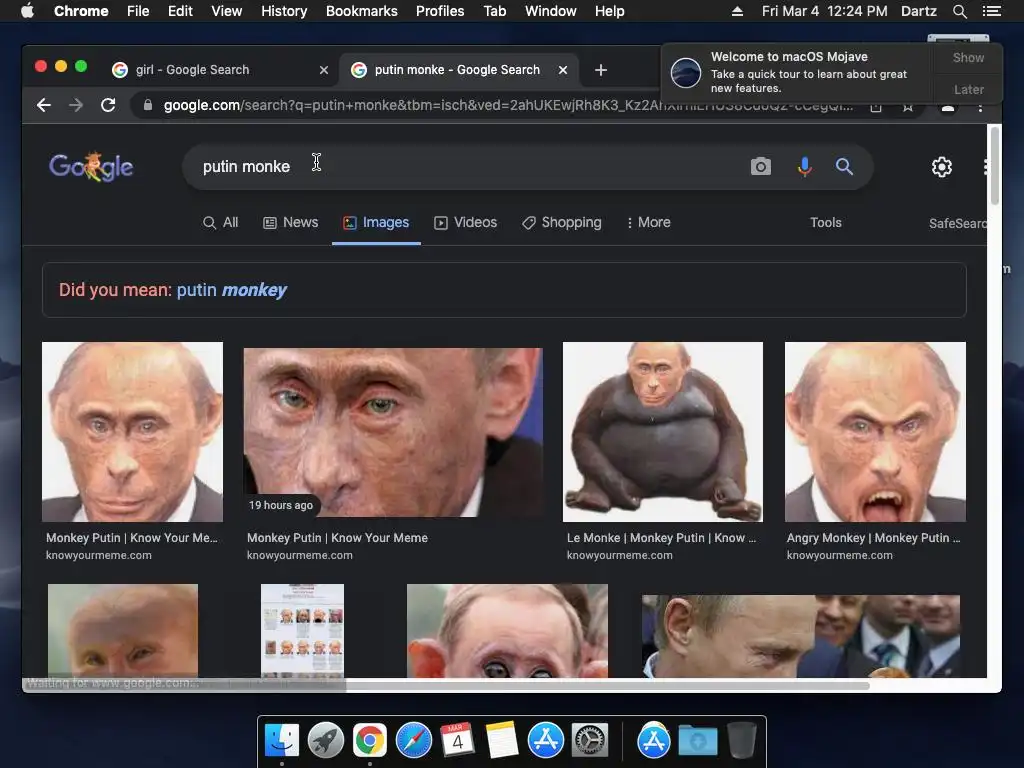This screenshot has height=768, width=1024.
Task: Click the Chrome forward arrow
Action: pyautogui.click(x=76, y=105)
